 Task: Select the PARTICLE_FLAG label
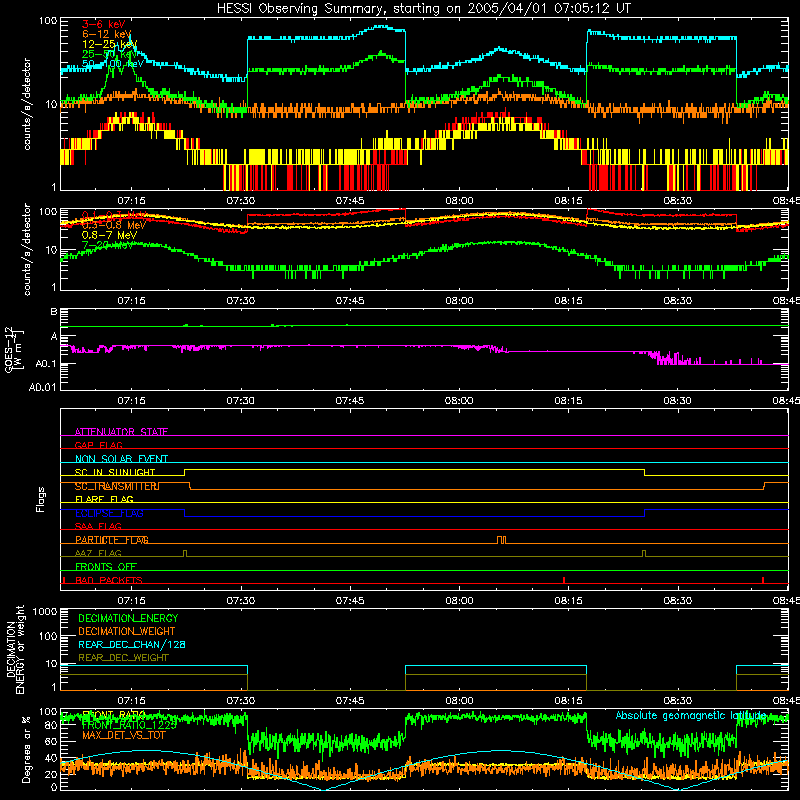(x=112, y=540)
